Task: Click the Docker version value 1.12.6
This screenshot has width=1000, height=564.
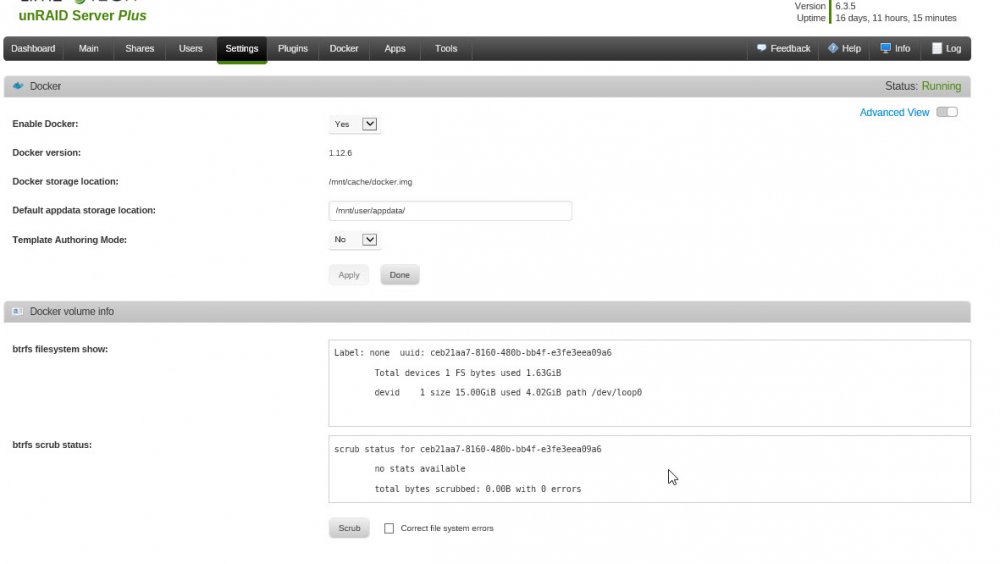Action: (x=341, y=153)
